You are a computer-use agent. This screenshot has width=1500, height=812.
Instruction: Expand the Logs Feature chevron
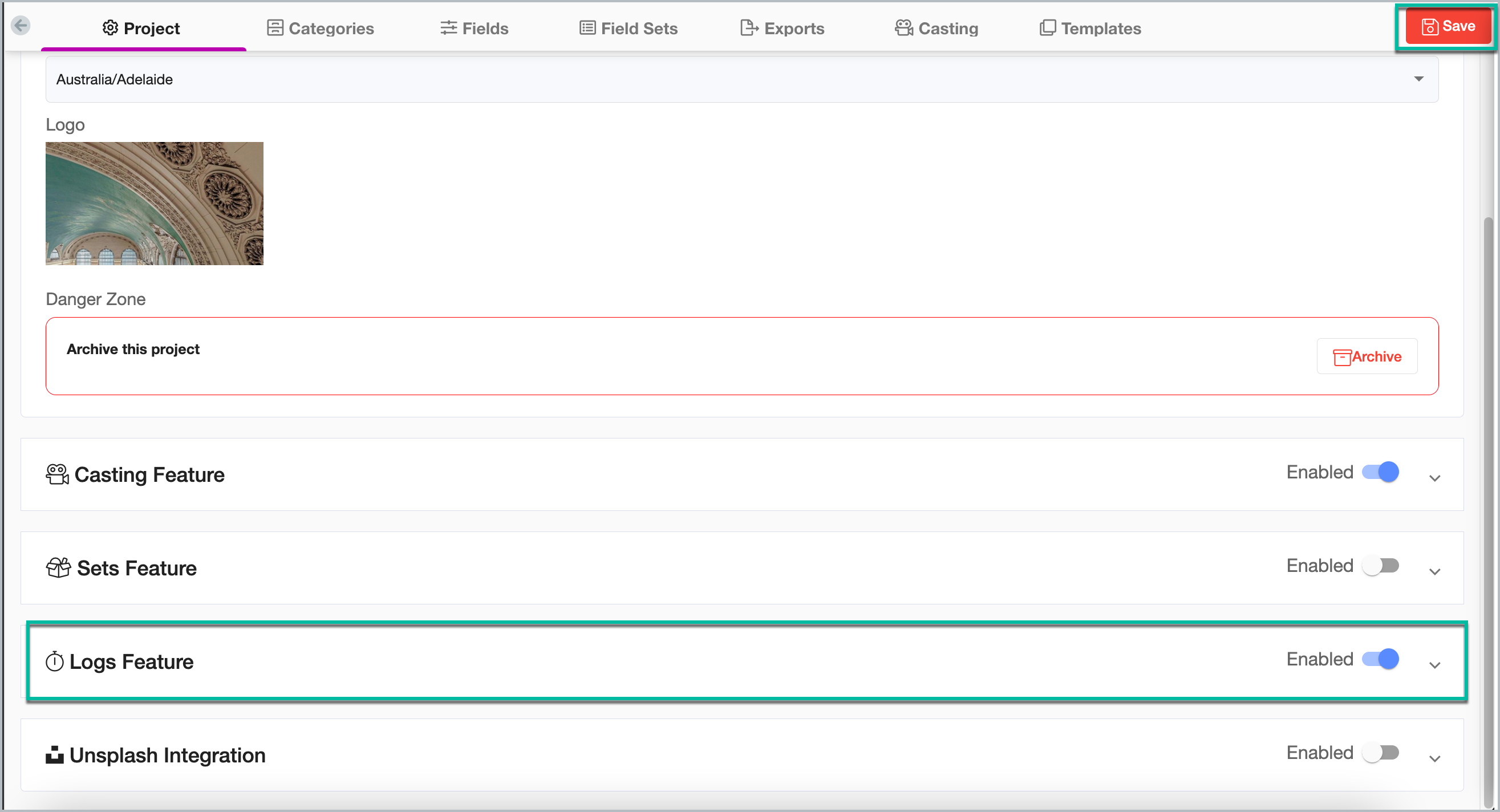point(1434,665)
